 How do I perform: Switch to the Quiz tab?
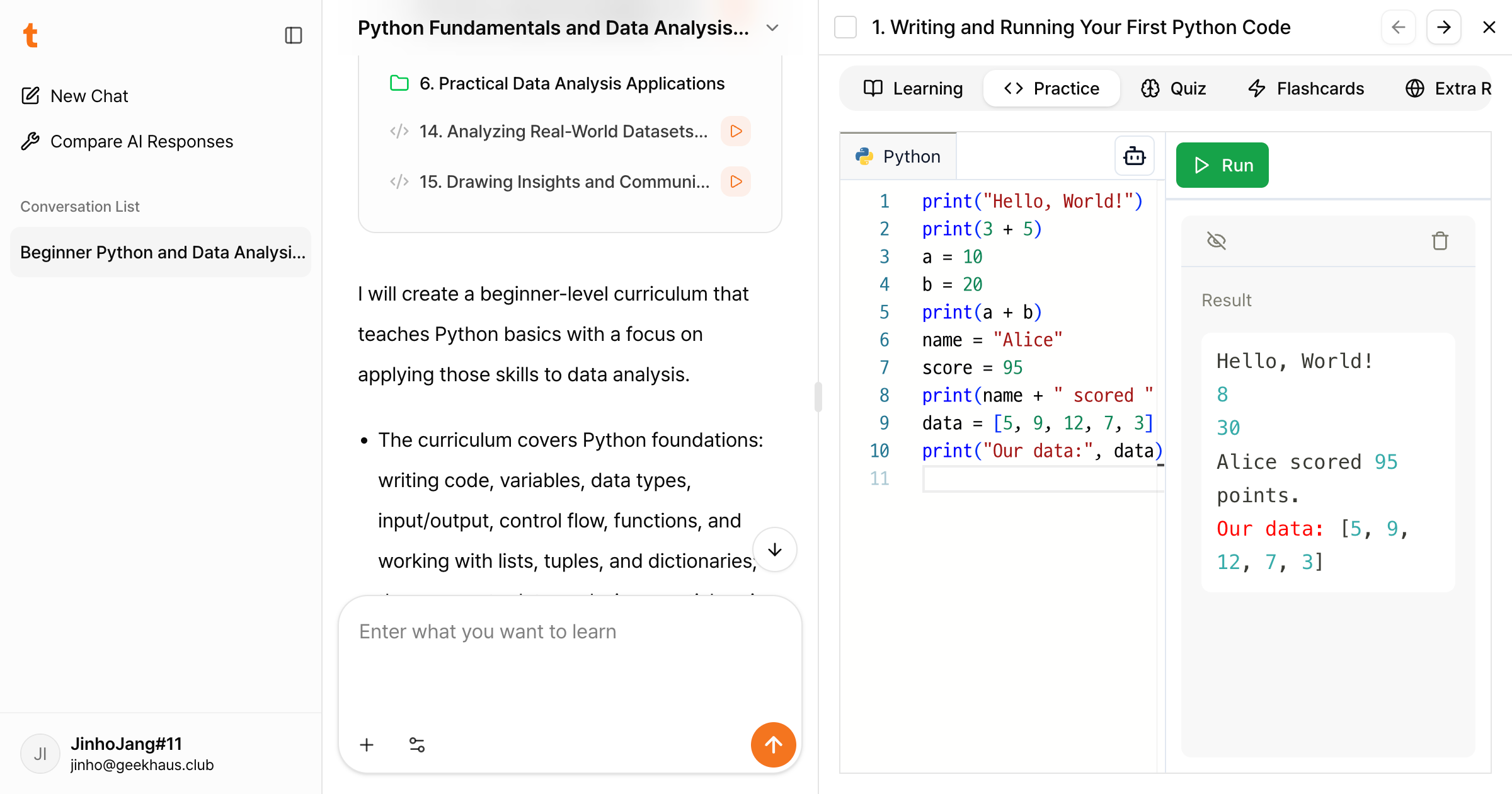coord(1174,88)
